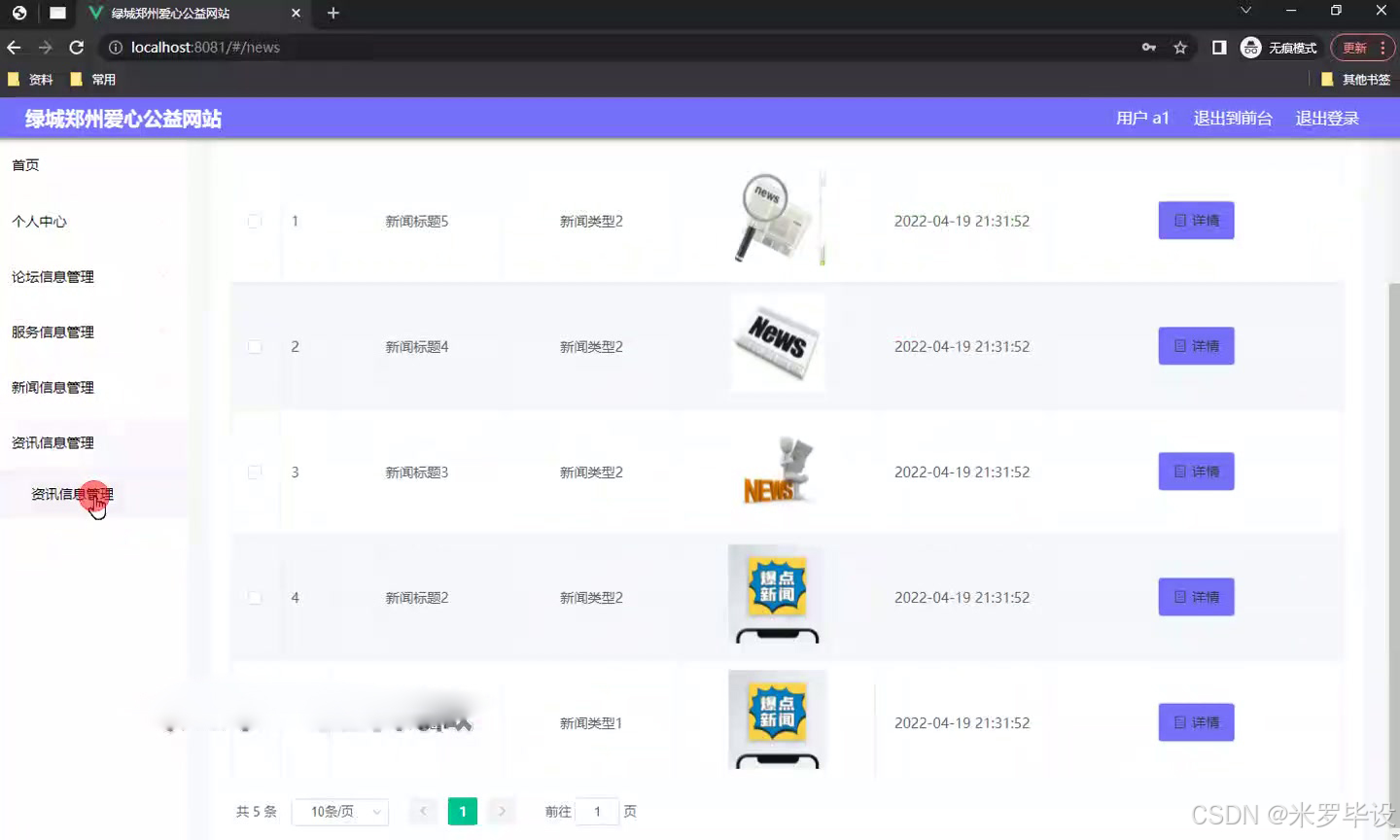Screen dimensions: 1400x840
Task: Click the browser reload icon
Action: 77,47
